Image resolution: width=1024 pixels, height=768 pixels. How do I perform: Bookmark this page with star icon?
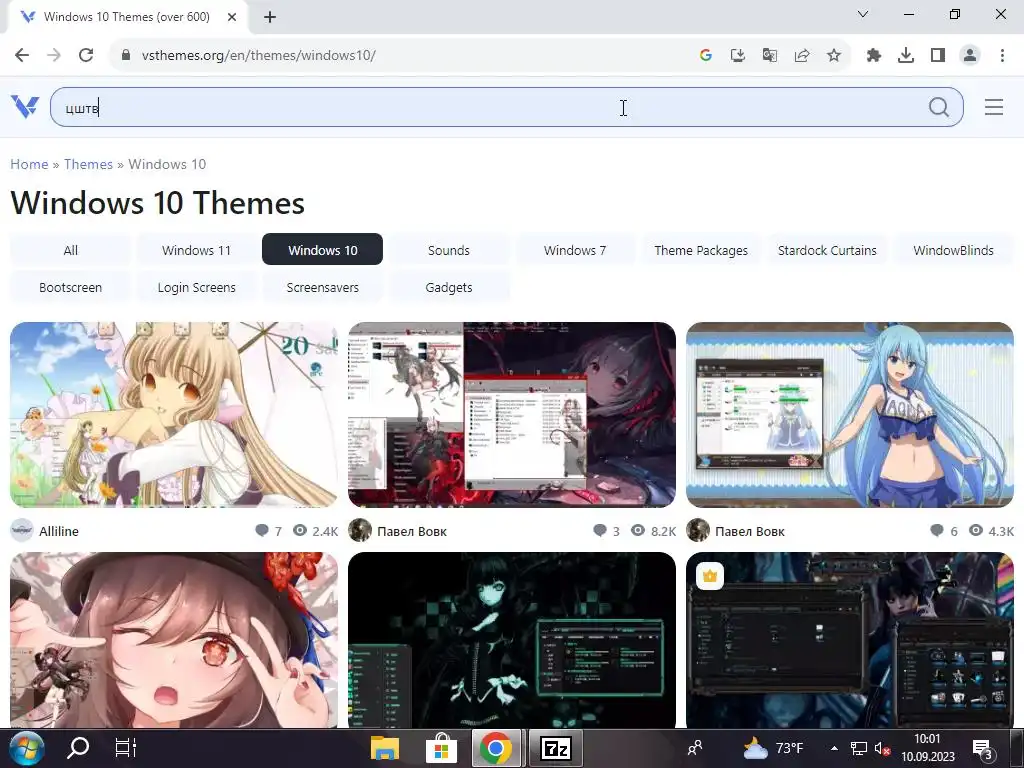point(833,56)
